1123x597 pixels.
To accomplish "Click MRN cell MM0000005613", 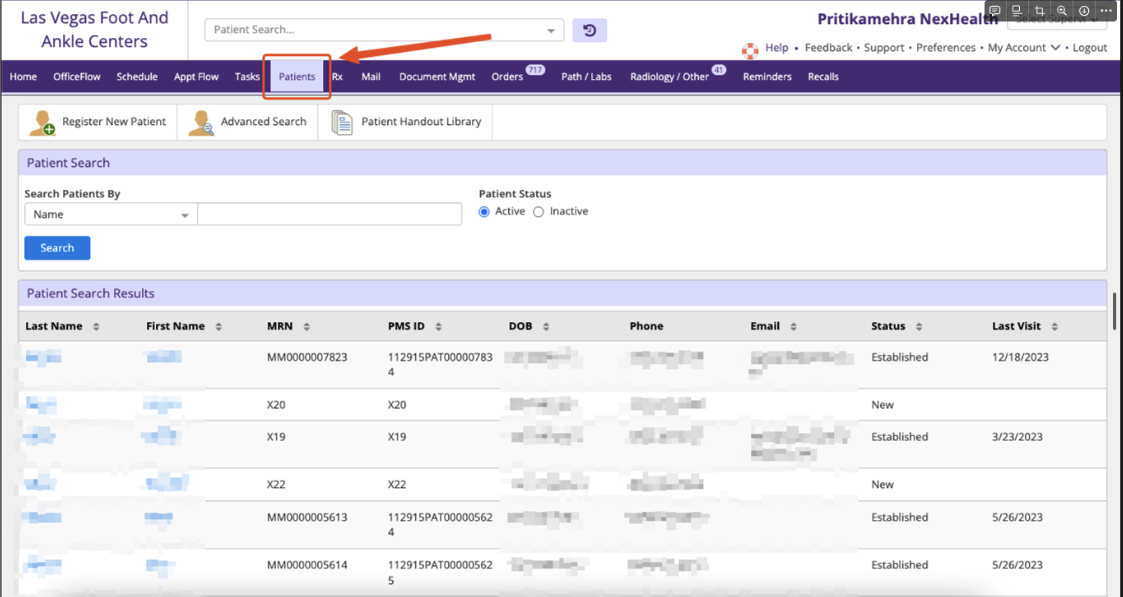I will (307, 518).
